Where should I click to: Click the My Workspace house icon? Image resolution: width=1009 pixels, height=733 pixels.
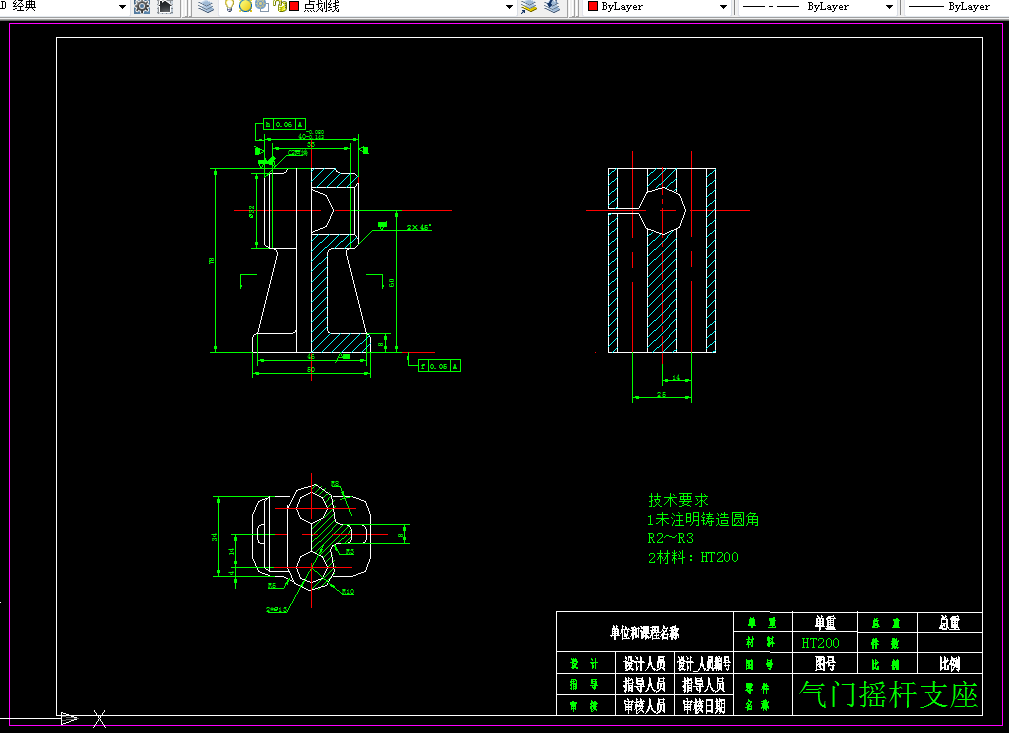point(165,7)
